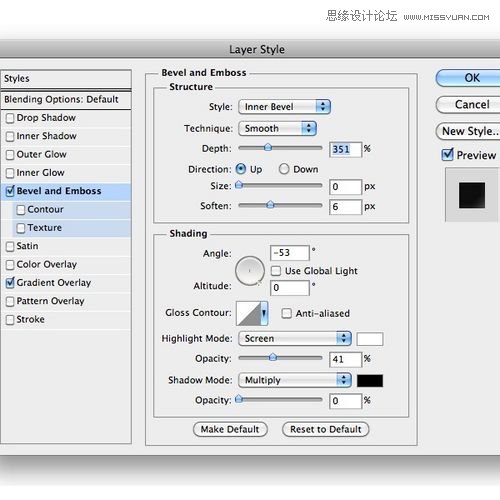Select the Up direction radio button
Image resolution: width=500 pixels, height=500 pixels.
coord(241,169)
